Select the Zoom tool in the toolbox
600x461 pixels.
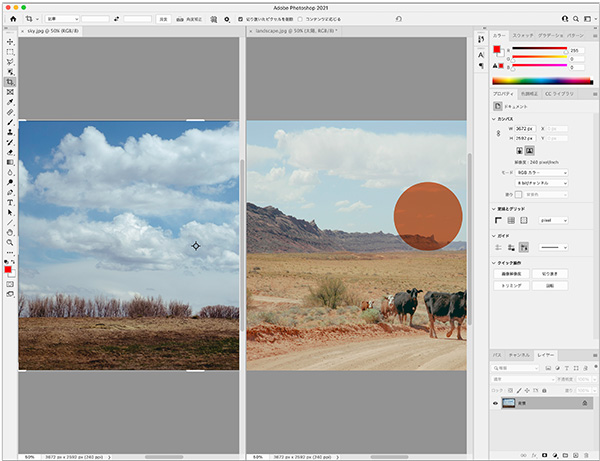[x=10, y=243]
